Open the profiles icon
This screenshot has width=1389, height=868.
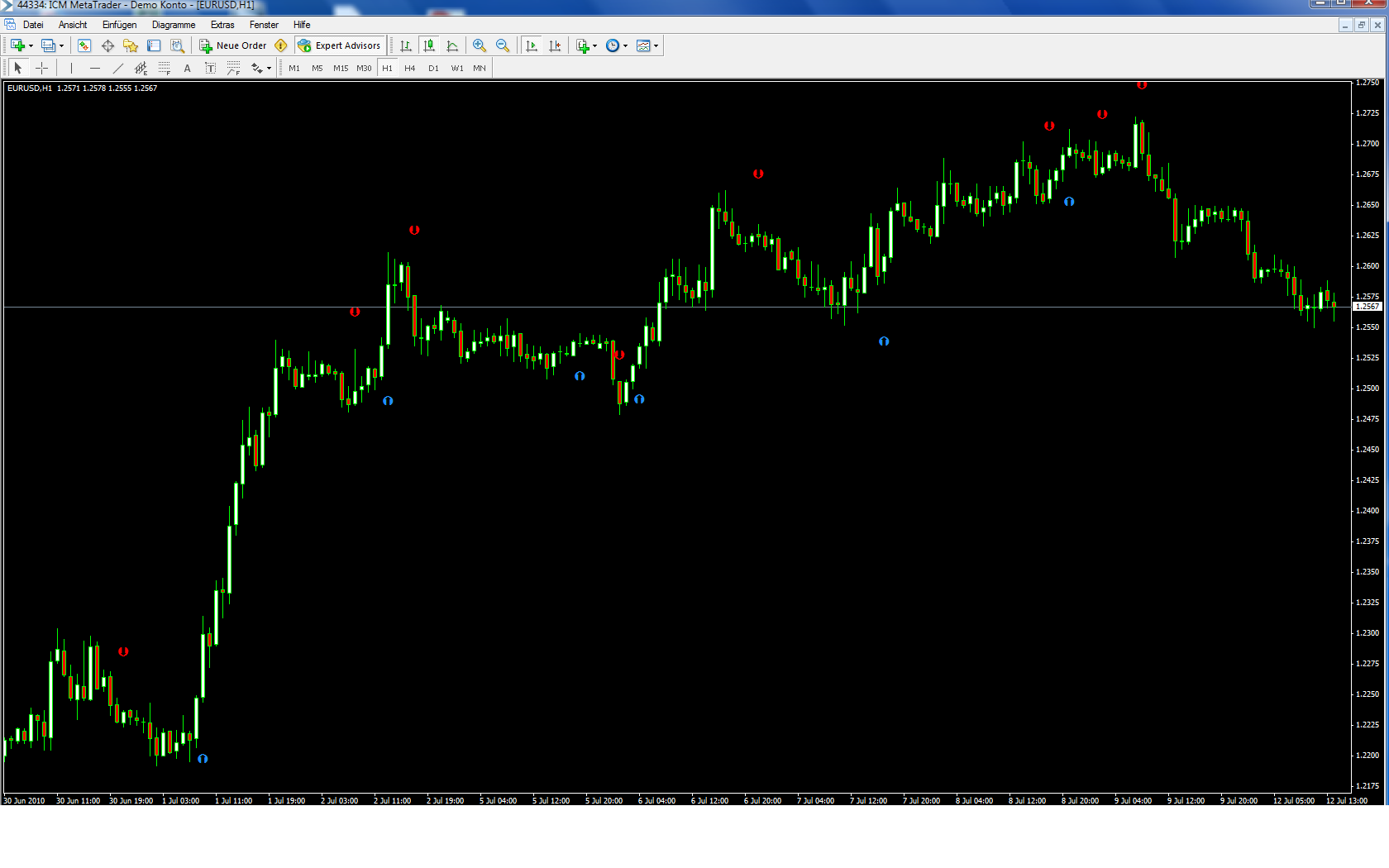48,45
